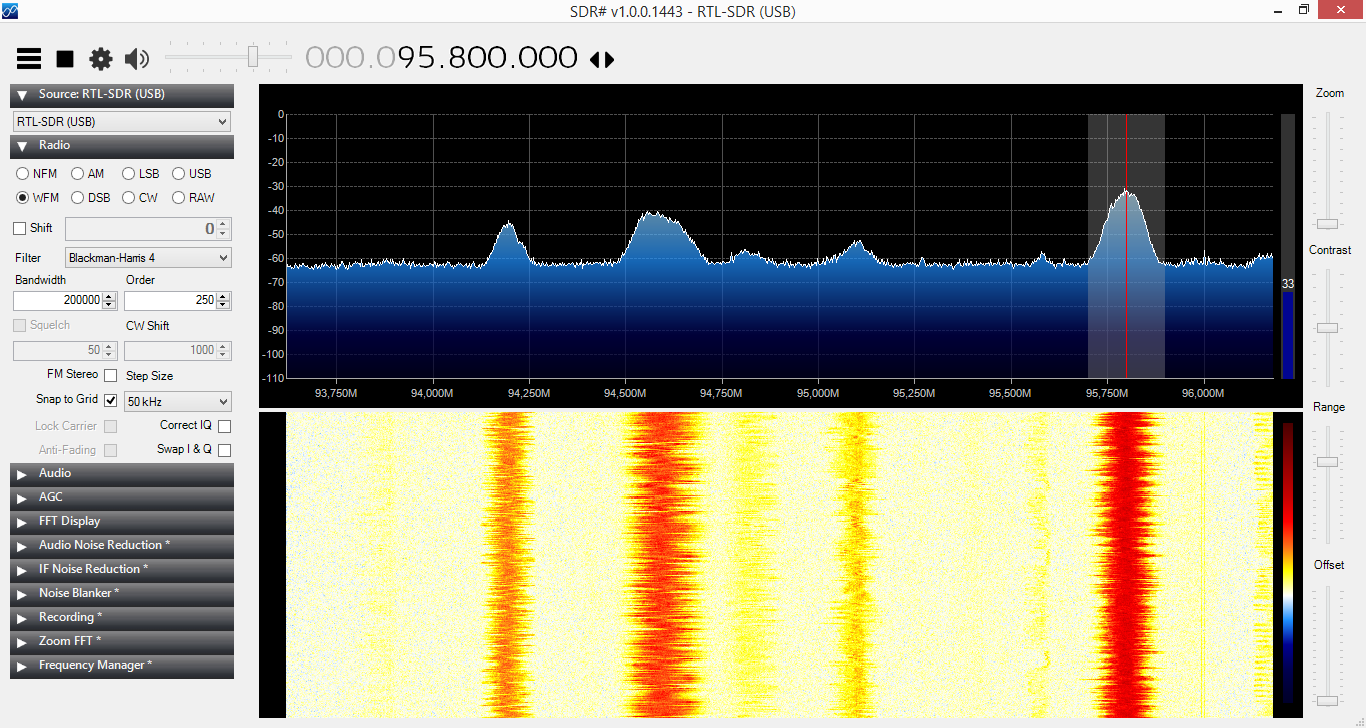
Task: Select the NFM radio mode
Action: [x=23, y=174]
